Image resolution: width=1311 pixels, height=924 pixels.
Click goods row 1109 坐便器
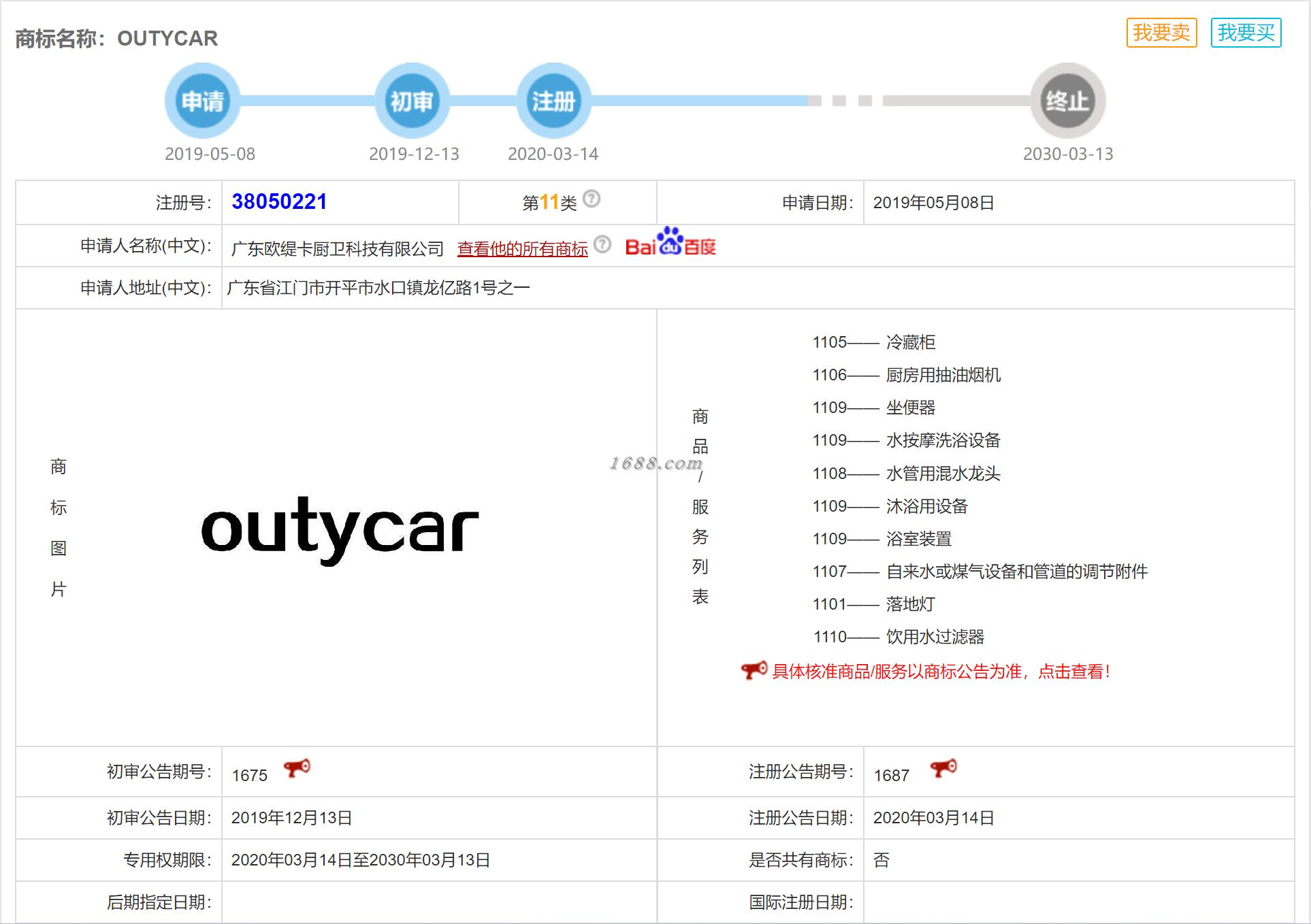pyautogui.click(x=874, y=408)
